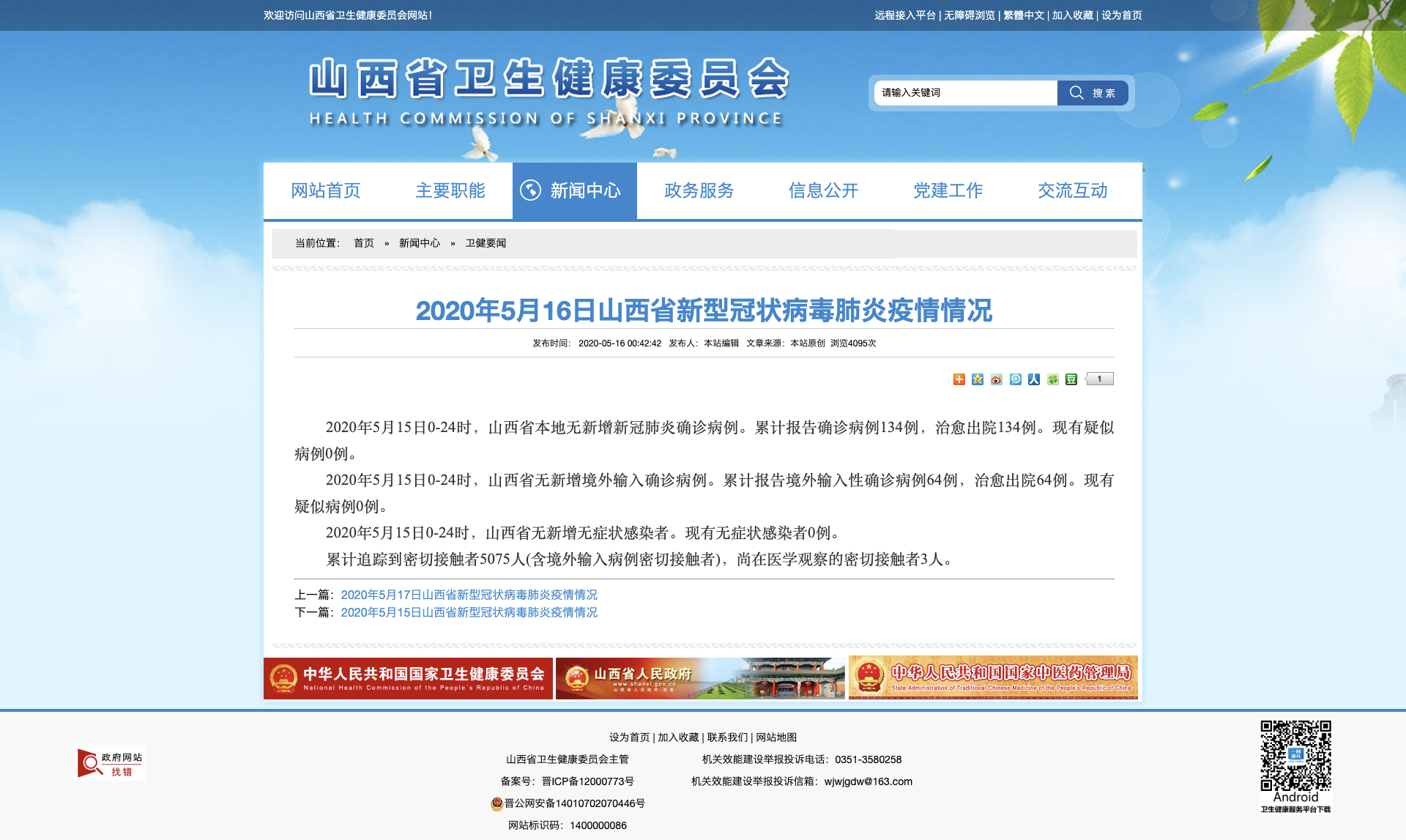
Task: Share to Renren icon
Action: click(x=1034, y=379)
